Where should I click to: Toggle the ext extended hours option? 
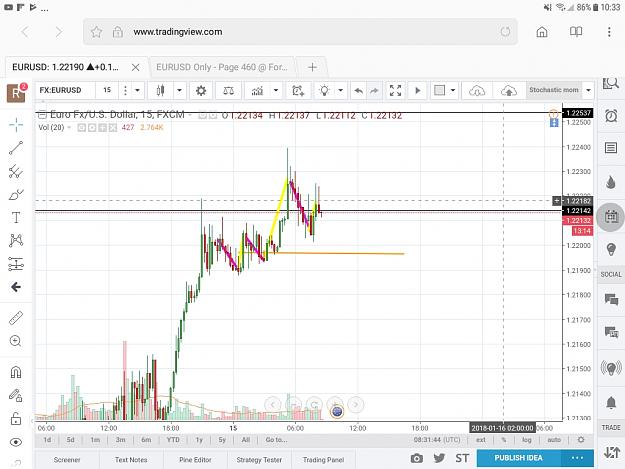pyautogui.click(x=481, y=440)
